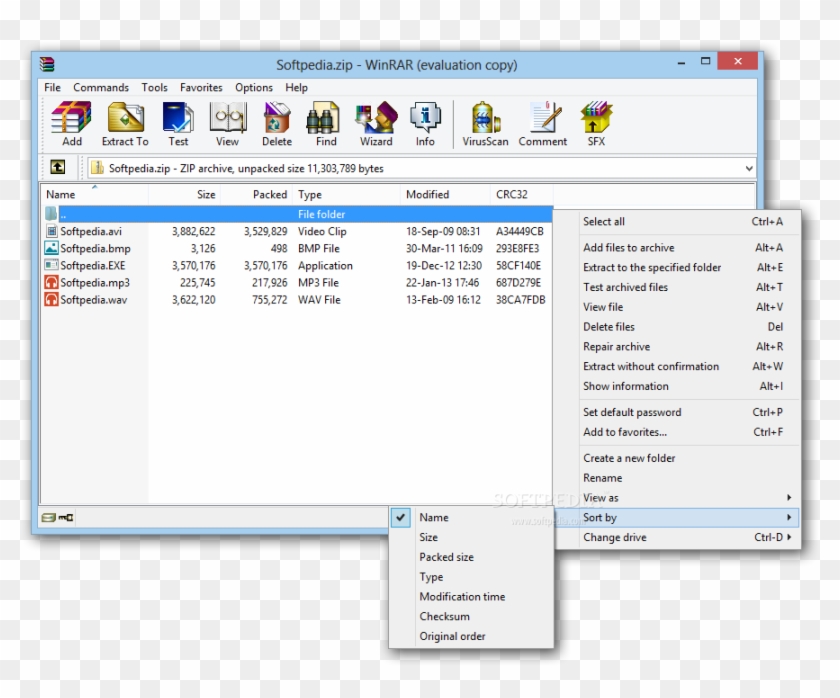This screenshot has height=698, width=840.
Task: Run the Test archive tool
Action: click(178, 124)
